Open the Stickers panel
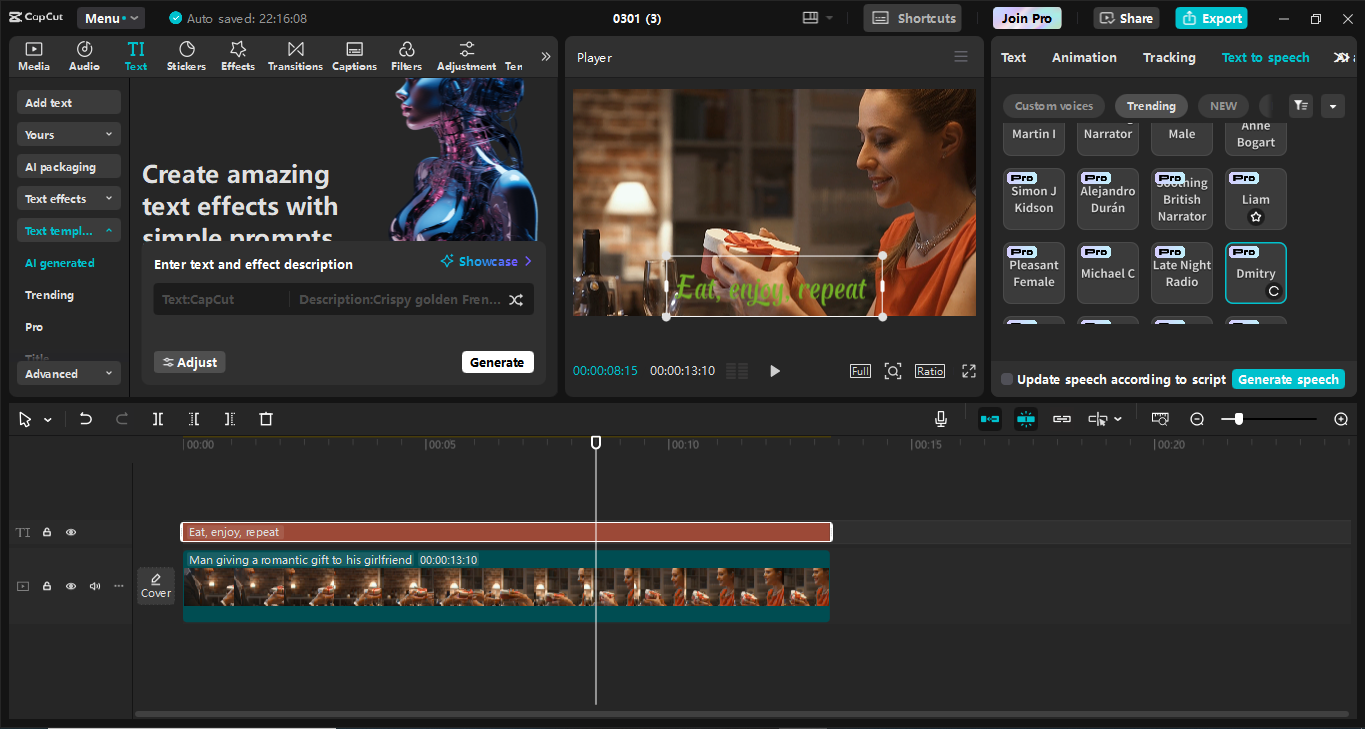 point(186,56)
